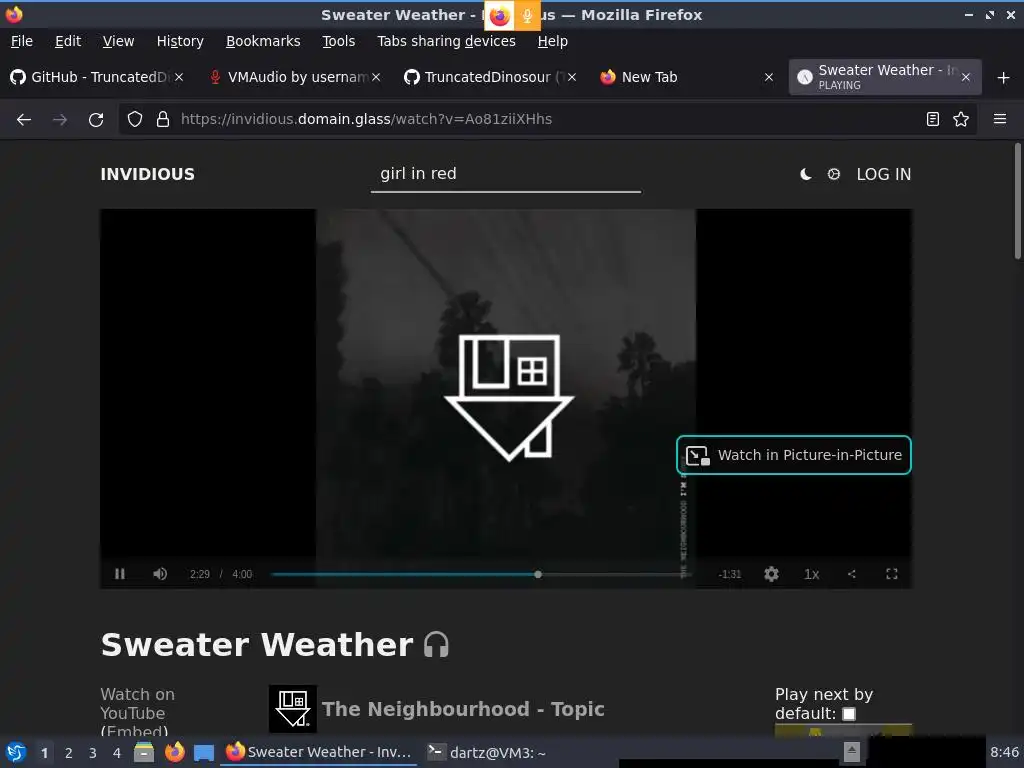Open the file manager taskbar icon

point(144,752)
